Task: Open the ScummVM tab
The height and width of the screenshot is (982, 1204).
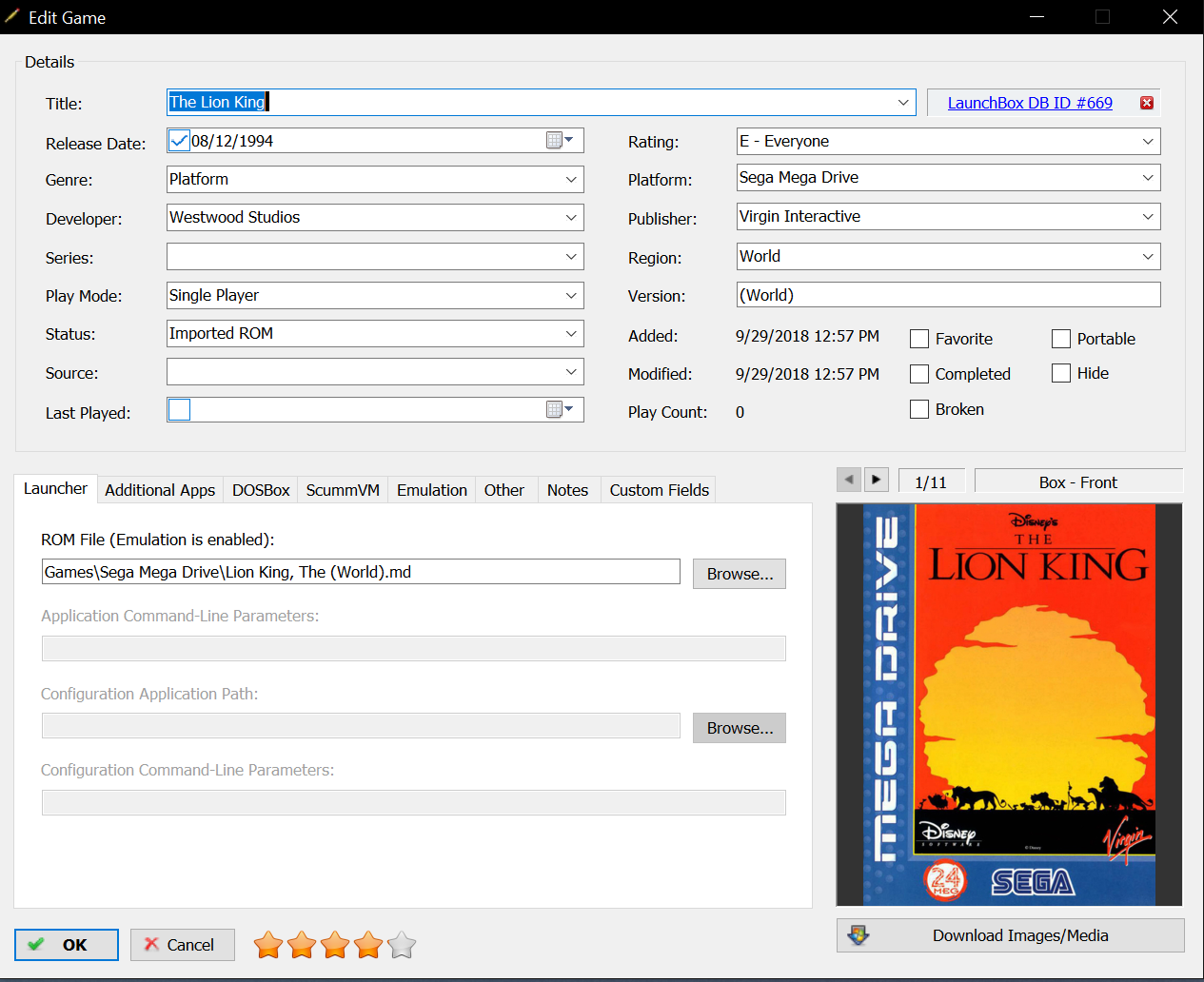Action: pyautogui.click(x=343, y=490)
